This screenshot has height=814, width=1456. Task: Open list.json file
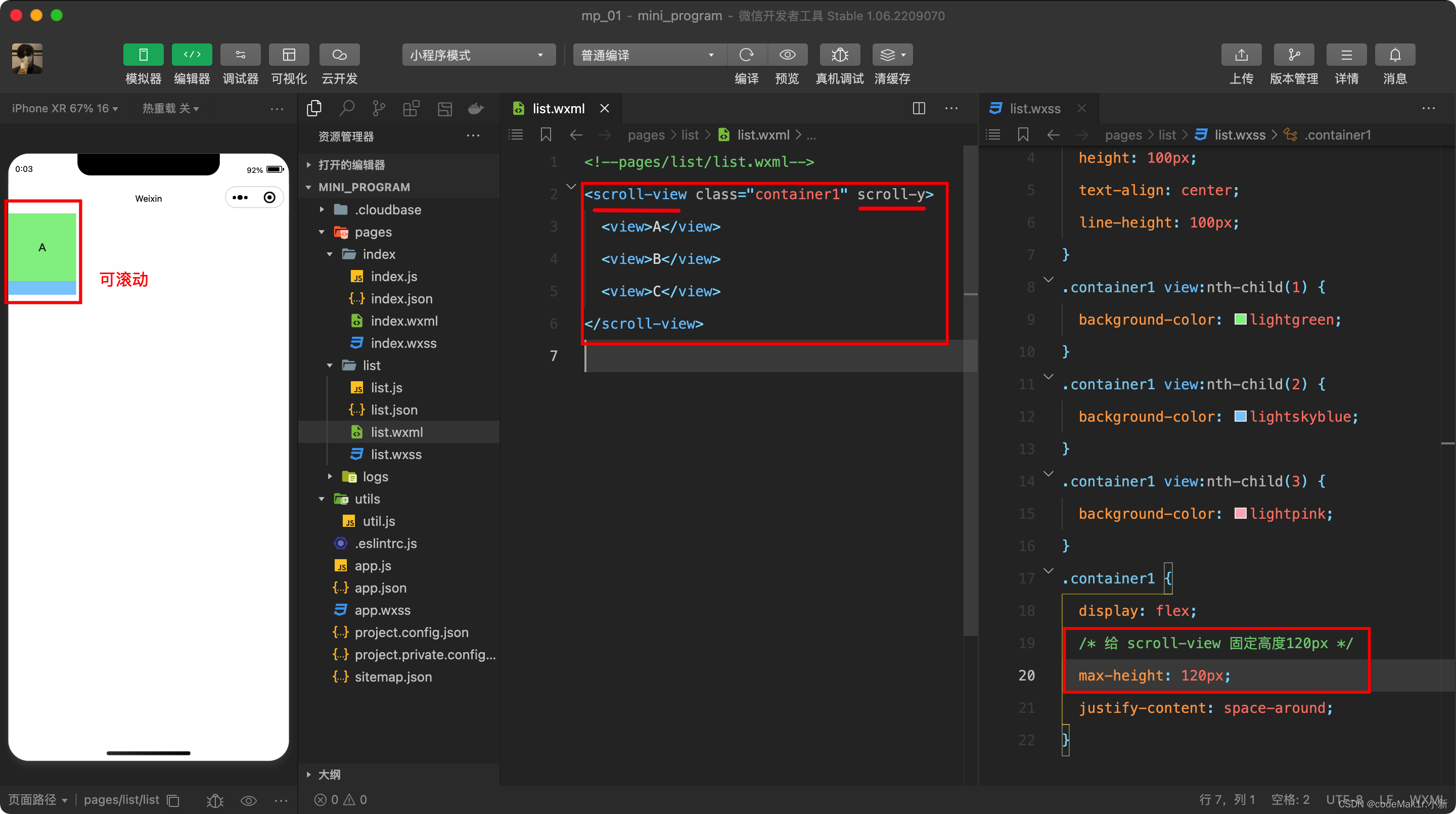click(399, 410)
